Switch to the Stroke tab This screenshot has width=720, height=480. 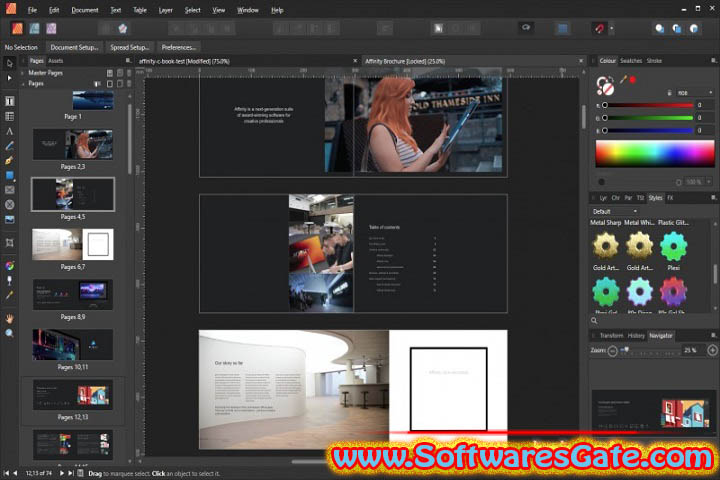(x=654, y=61)
